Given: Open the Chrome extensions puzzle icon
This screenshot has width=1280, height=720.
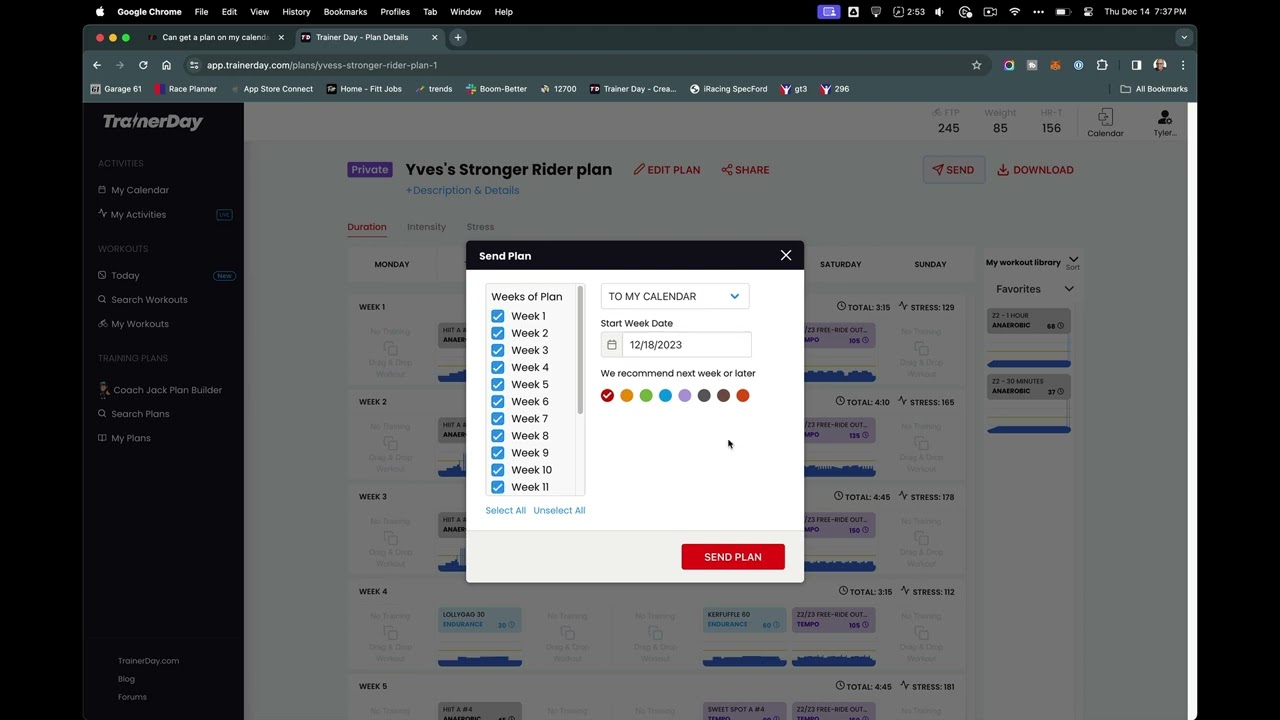Looking at the screenshot, I should pos(1102,65).
